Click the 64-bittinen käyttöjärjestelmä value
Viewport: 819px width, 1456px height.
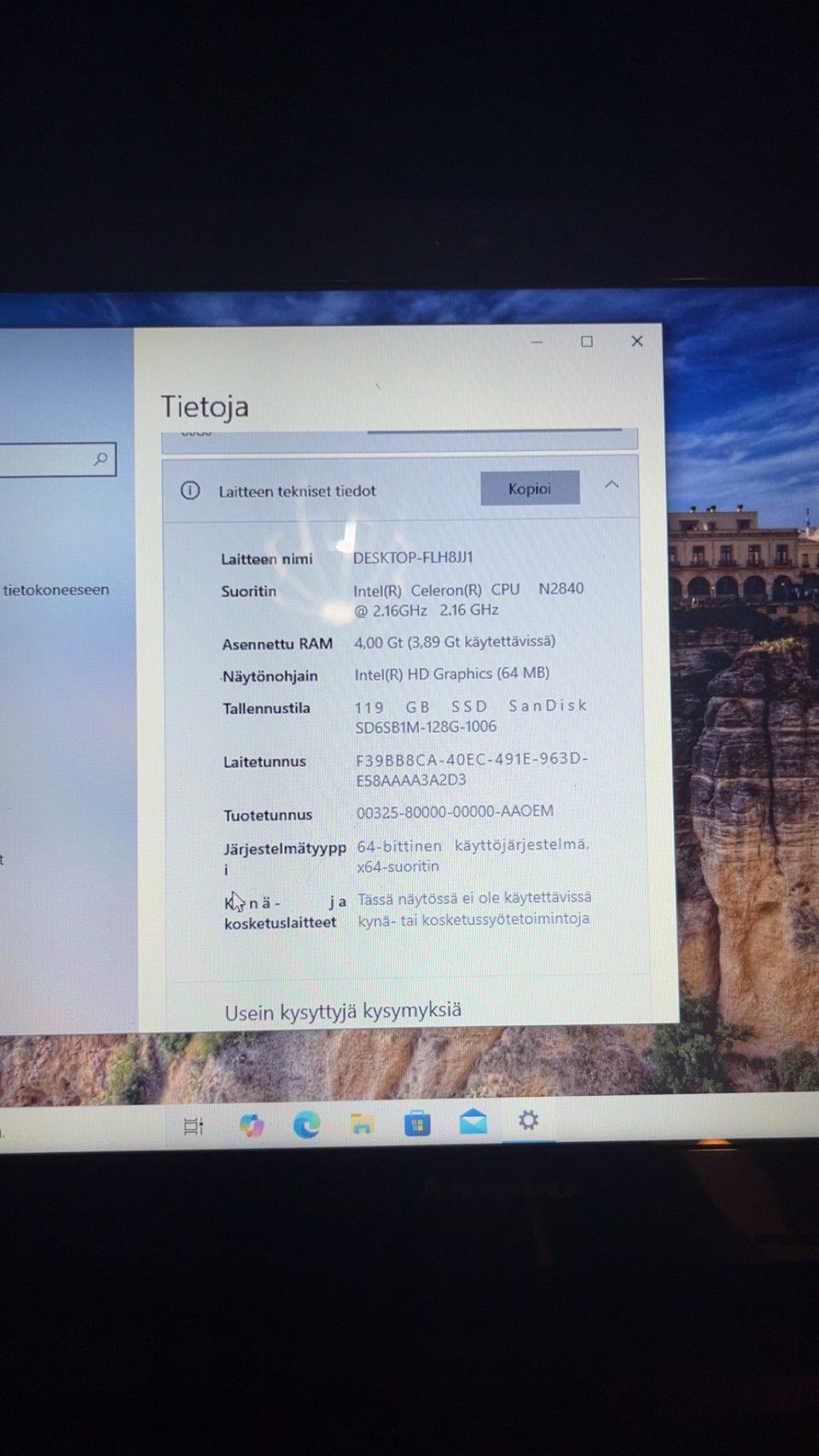[x=473, y=856]
